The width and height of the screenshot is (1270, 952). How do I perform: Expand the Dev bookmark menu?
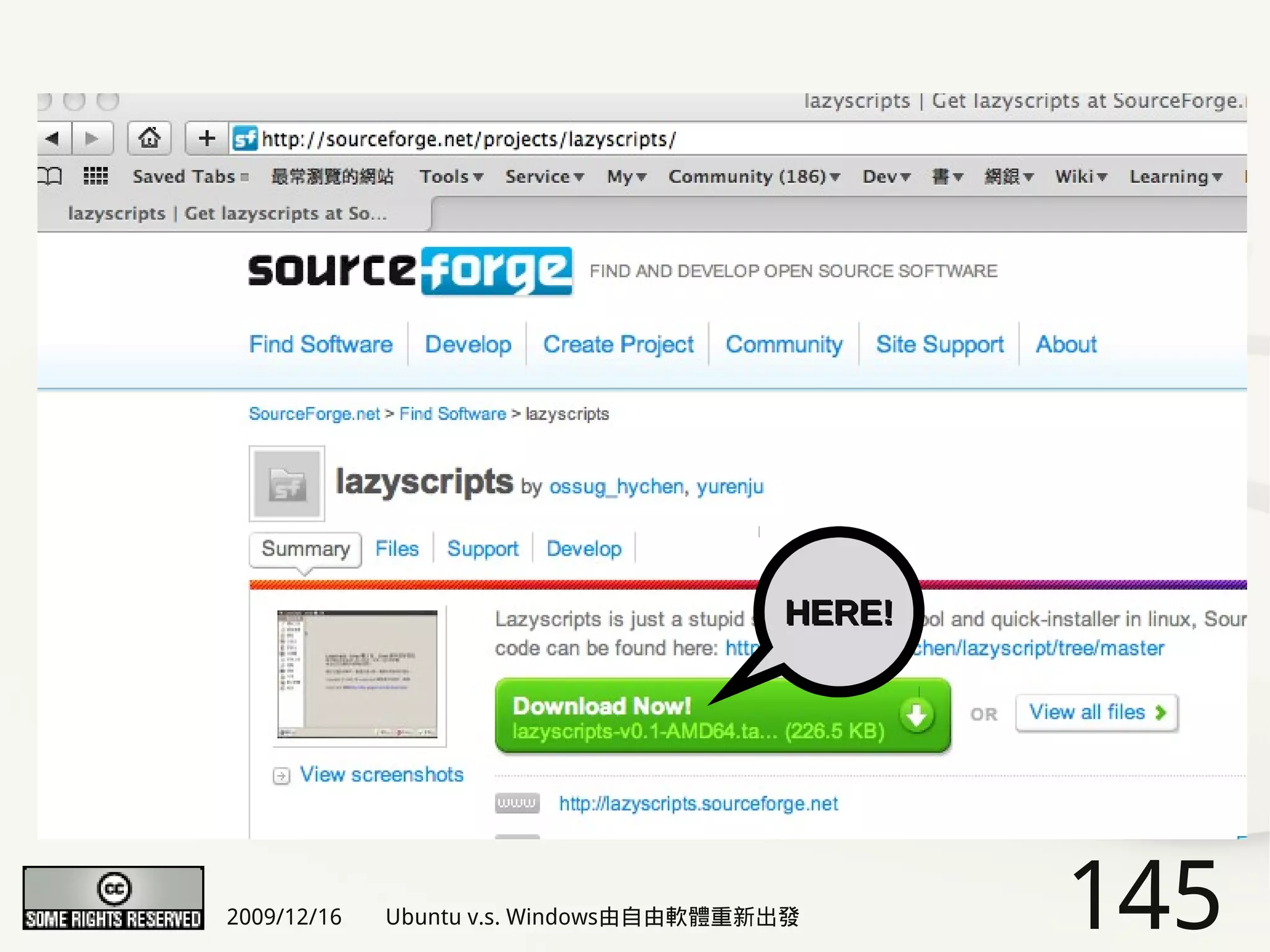click(x=887, y=177)
